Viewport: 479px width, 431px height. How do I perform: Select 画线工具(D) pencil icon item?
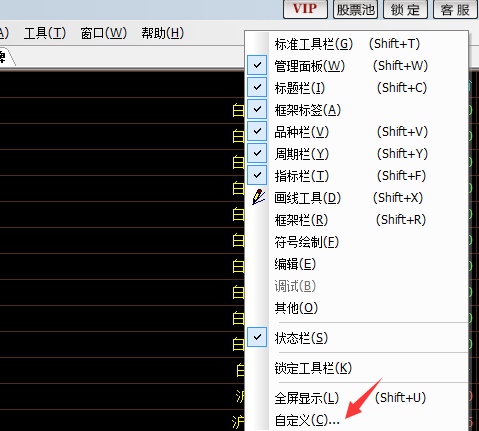(x=357, y=198)
